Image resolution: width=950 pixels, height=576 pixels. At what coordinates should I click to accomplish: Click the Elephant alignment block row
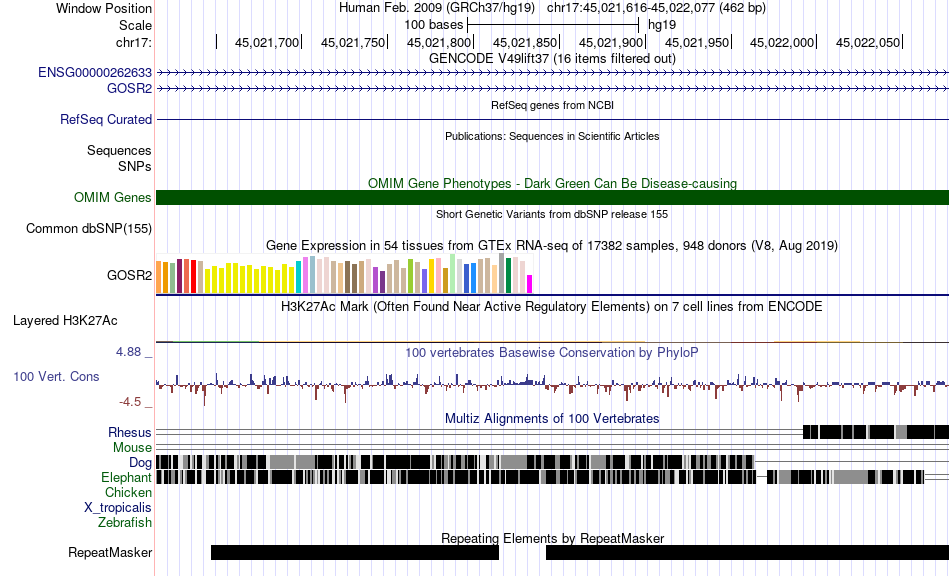click(540, 477)
